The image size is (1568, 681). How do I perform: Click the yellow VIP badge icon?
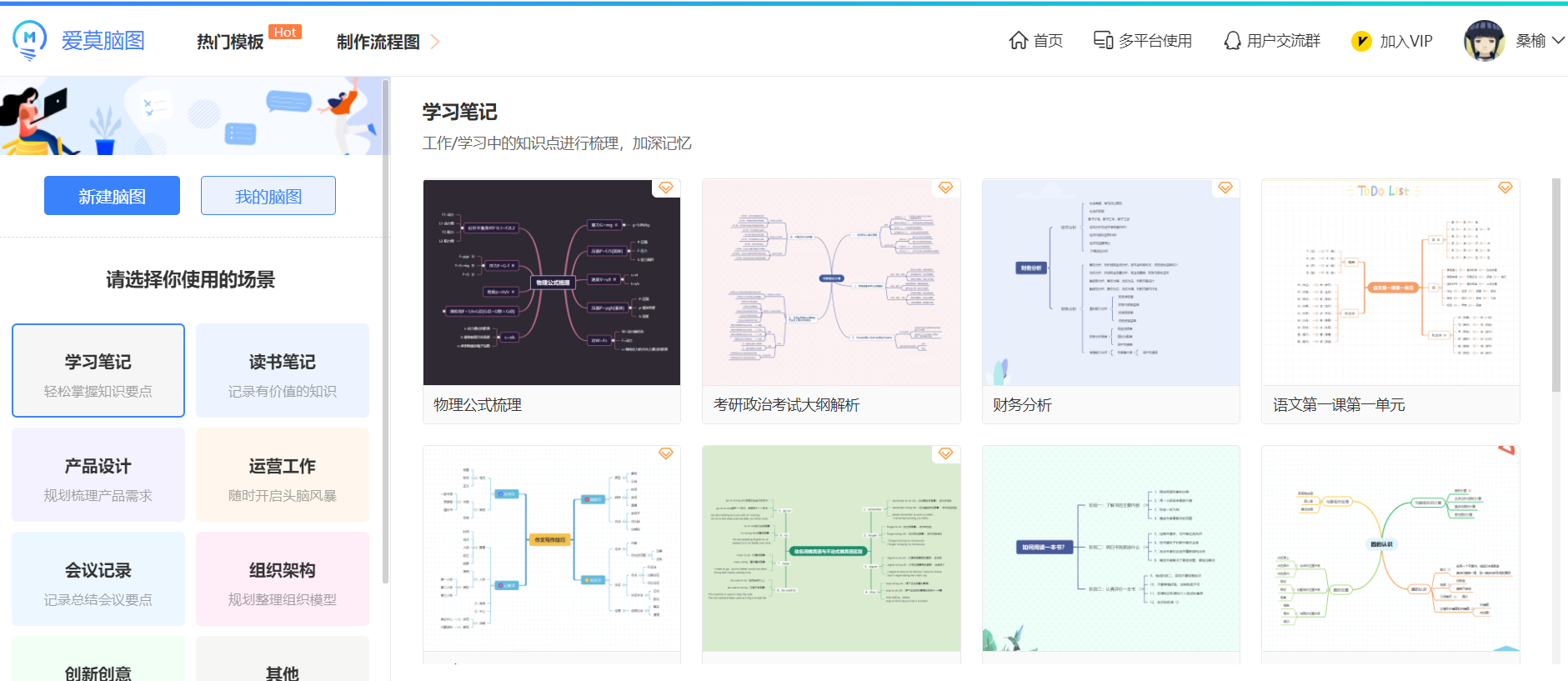point(1361,41)
